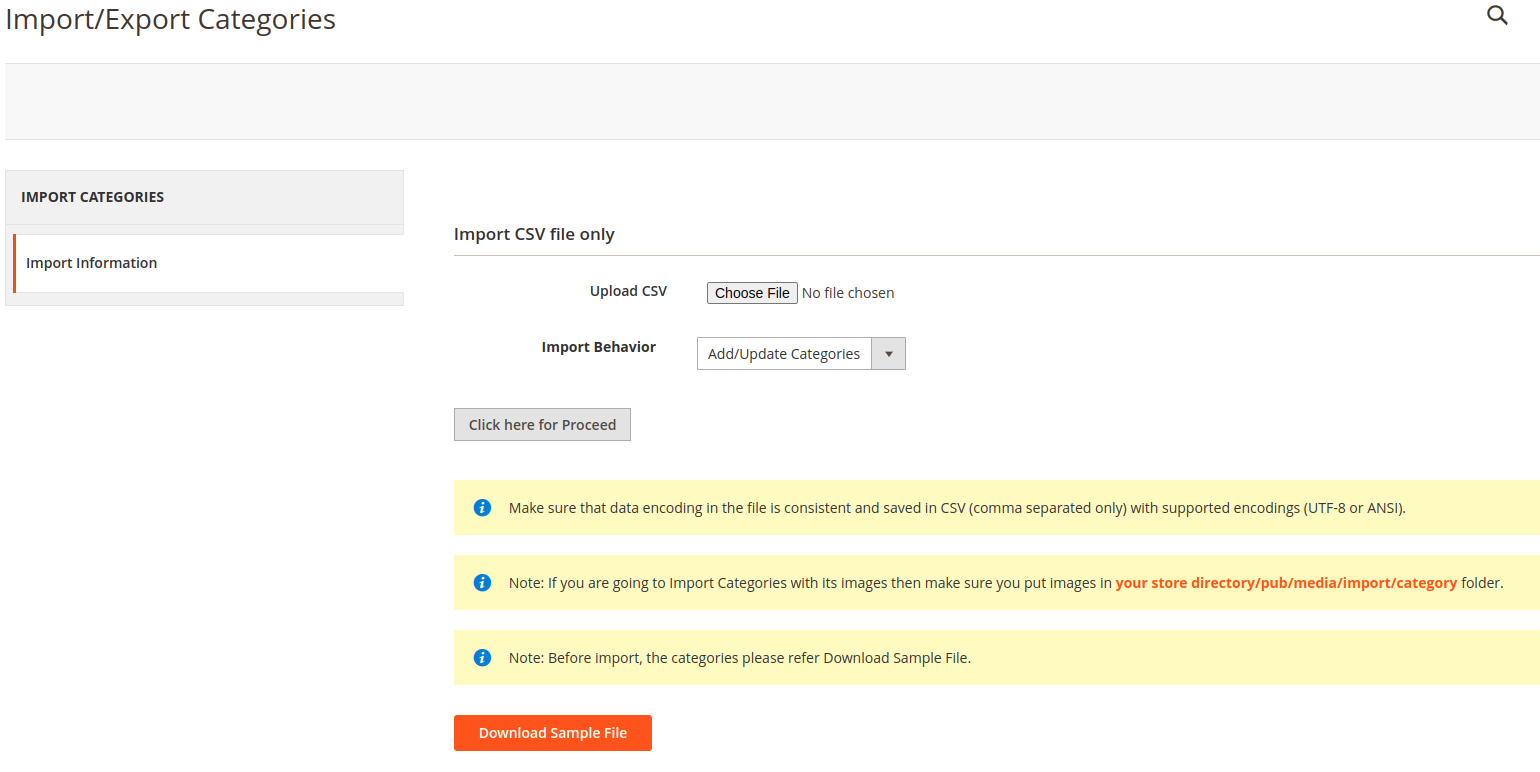Viewport: 1540px width, 772px height.
Task: Click the 'No file chosen' label
Action: (x=848, y=293)
